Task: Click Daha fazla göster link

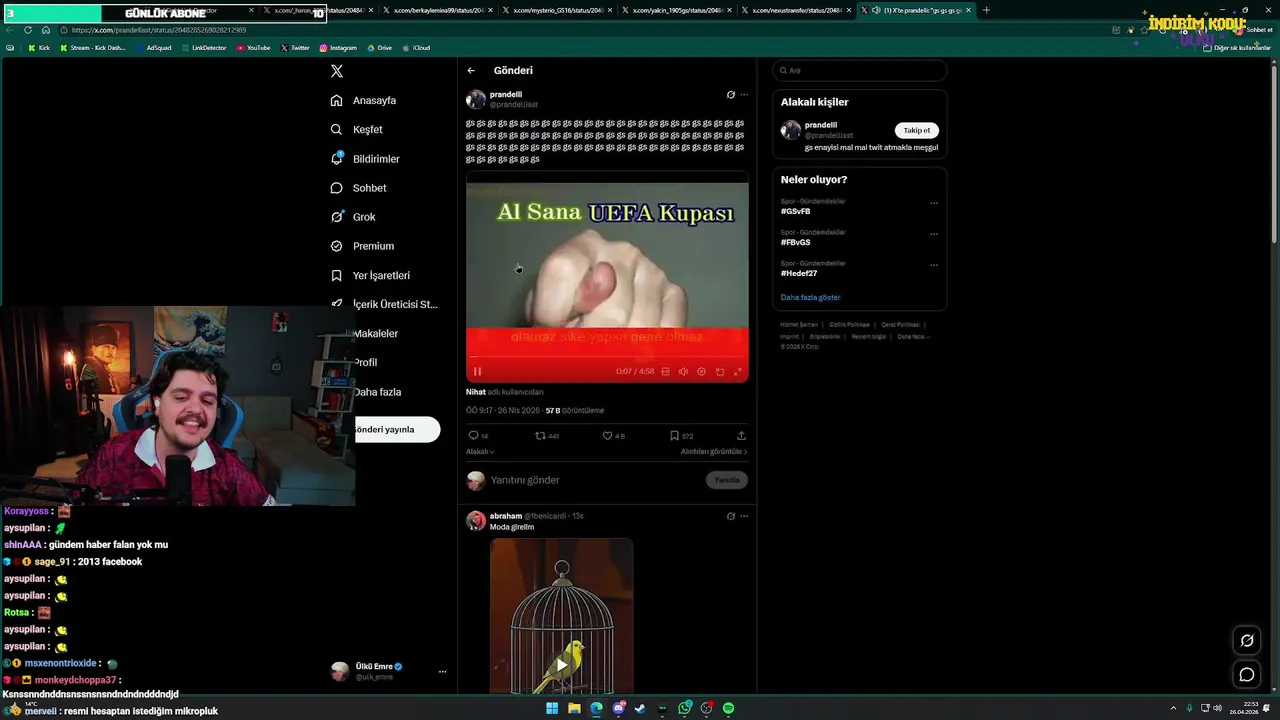Action: point(811,297)
